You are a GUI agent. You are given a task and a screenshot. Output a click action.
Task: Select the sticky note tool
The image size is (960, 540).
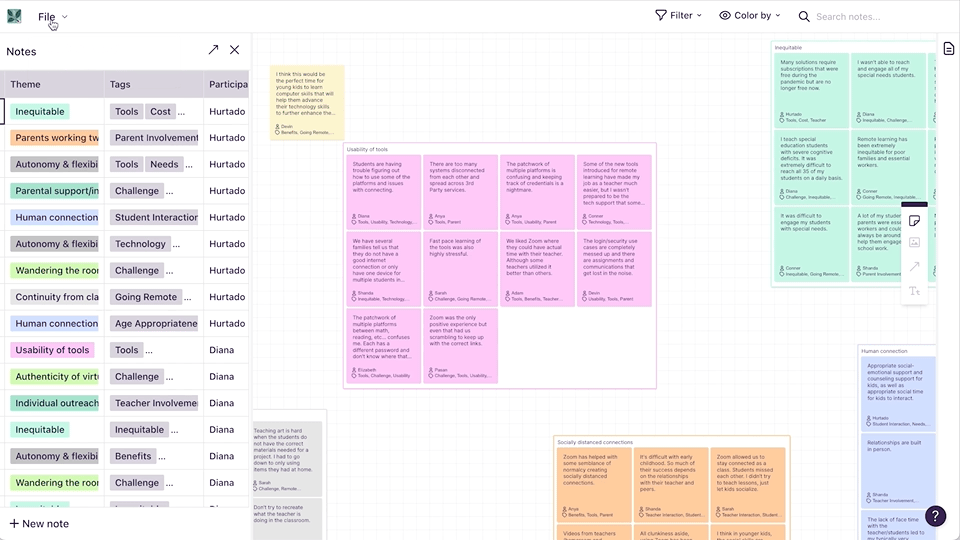[x=914, y=221]
